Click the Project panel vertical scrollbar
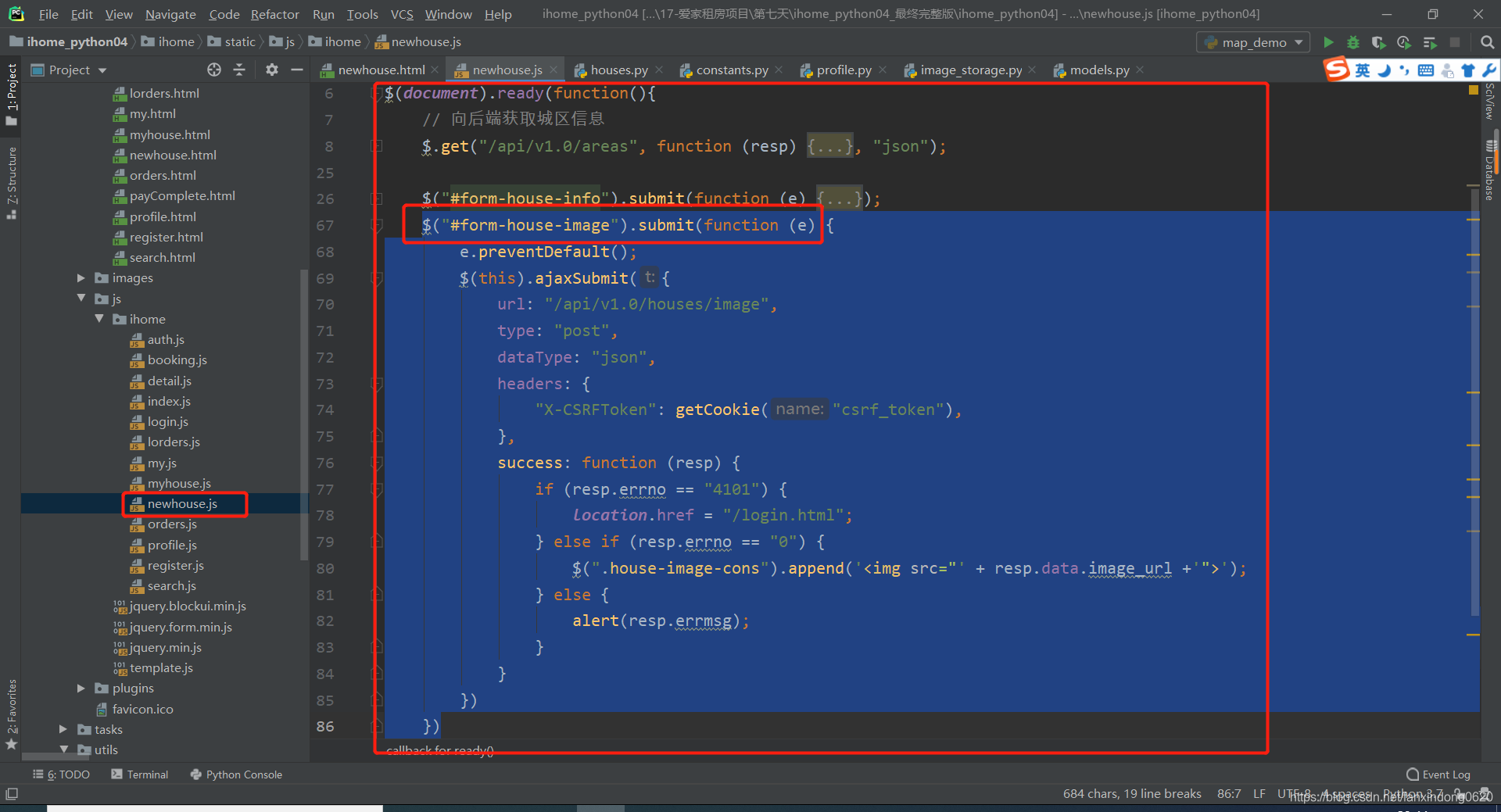Screen dimensions: 1501x812 304,414
